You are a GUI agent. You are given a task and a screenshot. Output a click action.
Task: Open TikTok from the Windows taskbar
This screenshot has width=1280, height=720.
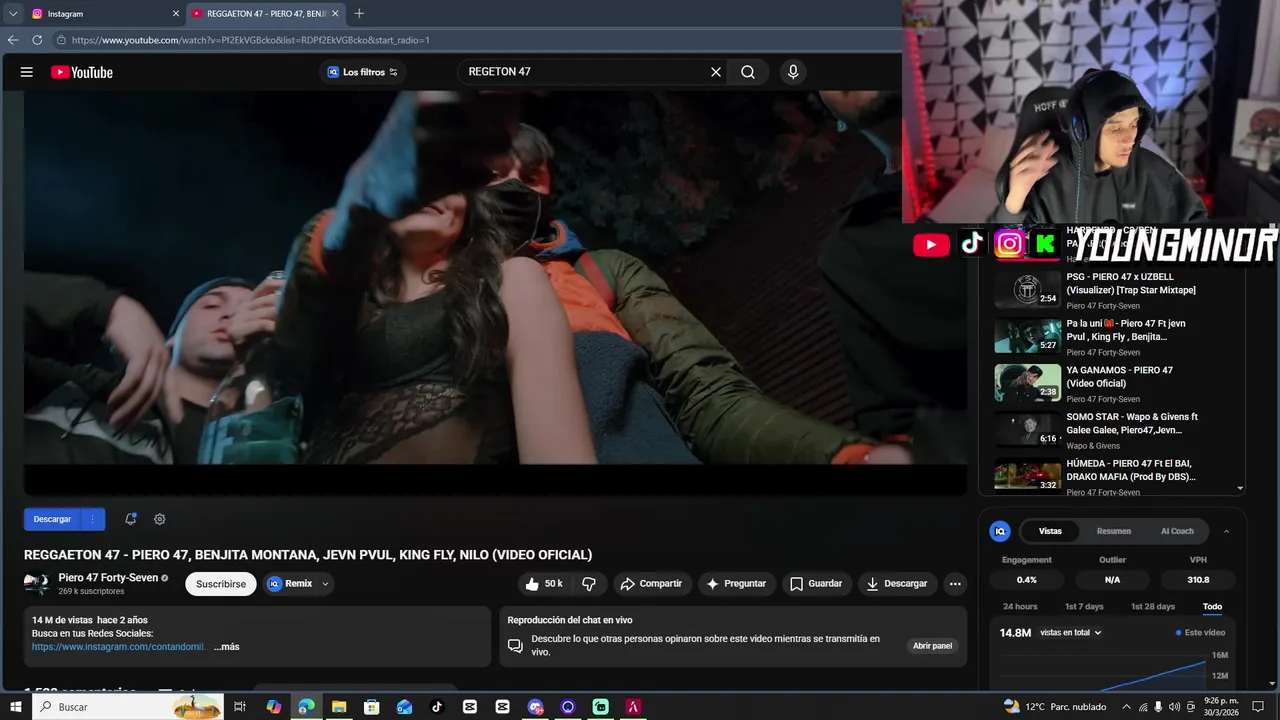pos(437,707)
